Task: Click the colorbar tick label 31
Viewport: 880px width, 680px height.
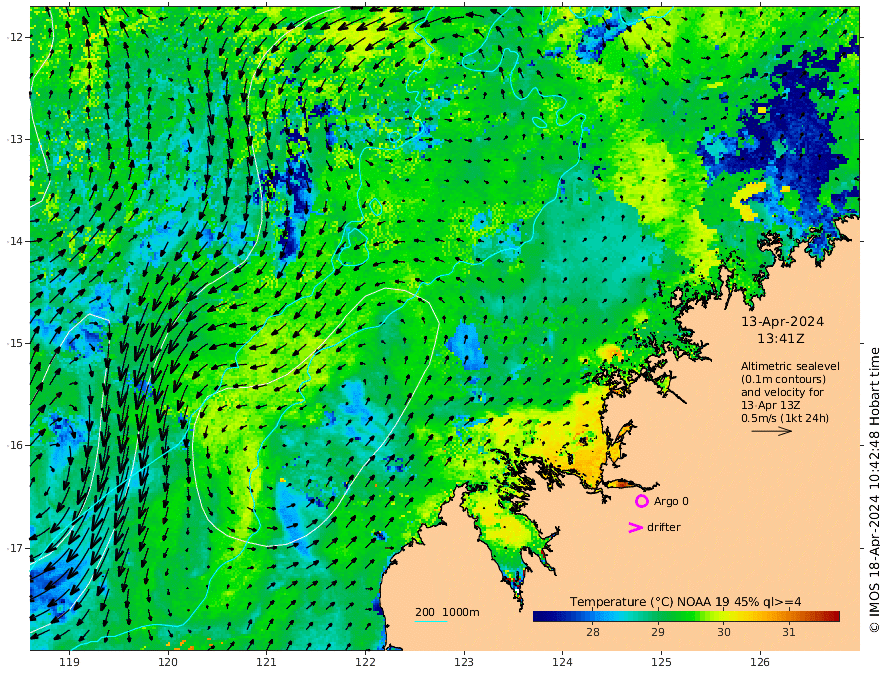Action: pos(789,632)
